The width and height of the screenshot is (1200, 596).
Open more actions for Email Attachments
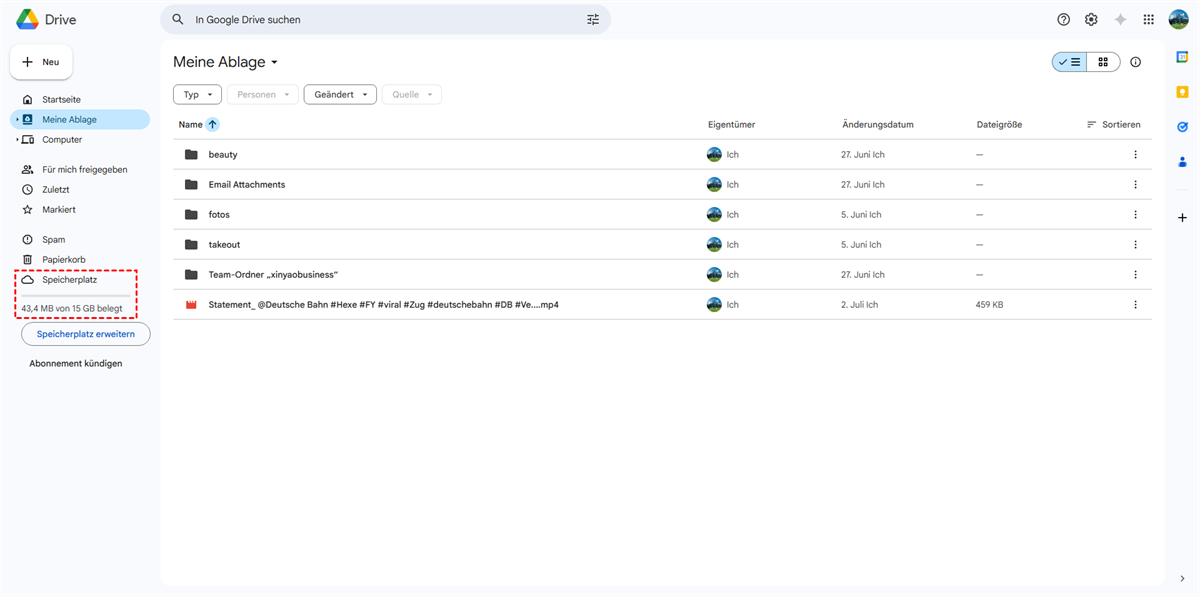point(1135,185)
